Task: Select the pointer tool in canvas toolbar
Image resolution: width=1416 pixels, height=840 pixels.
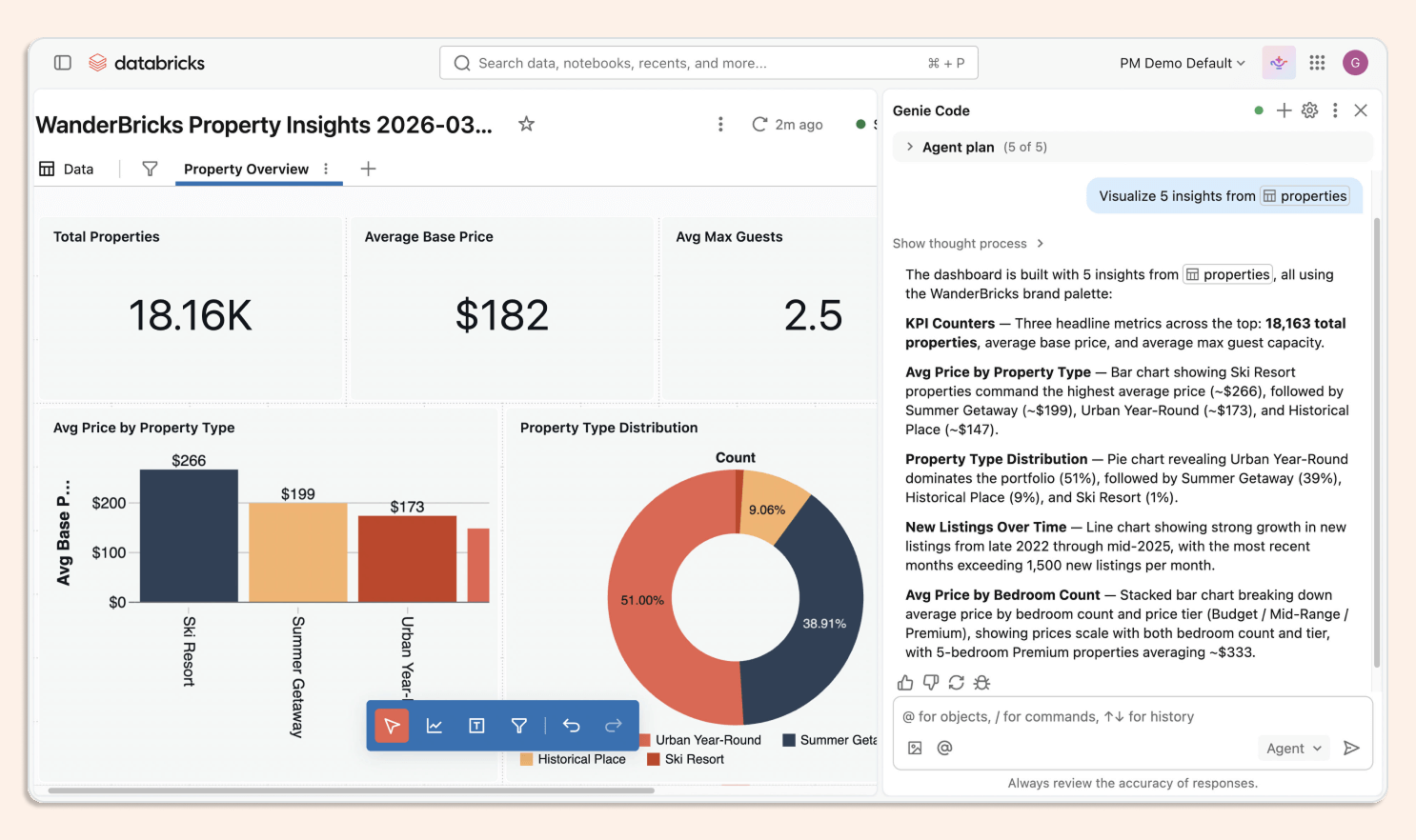Action: pyautogui.click(x=392, y=726)
